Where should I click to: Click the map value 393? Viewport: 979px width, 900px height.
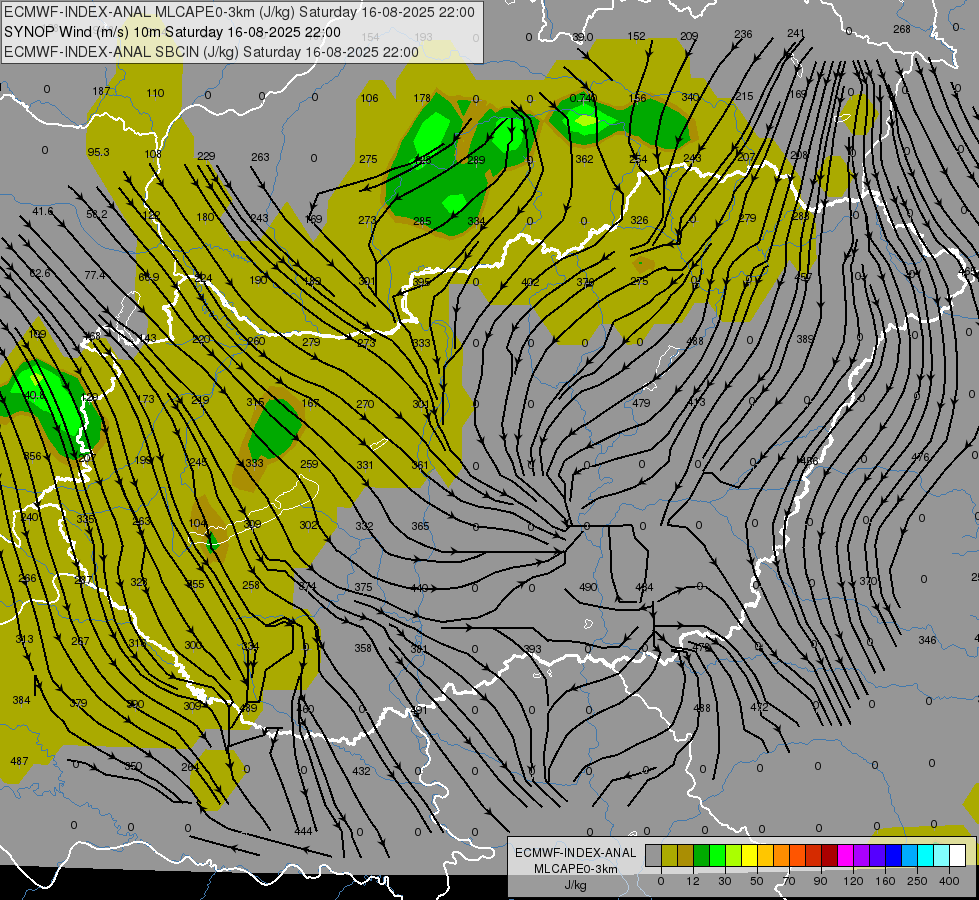(x=533, y=649)
